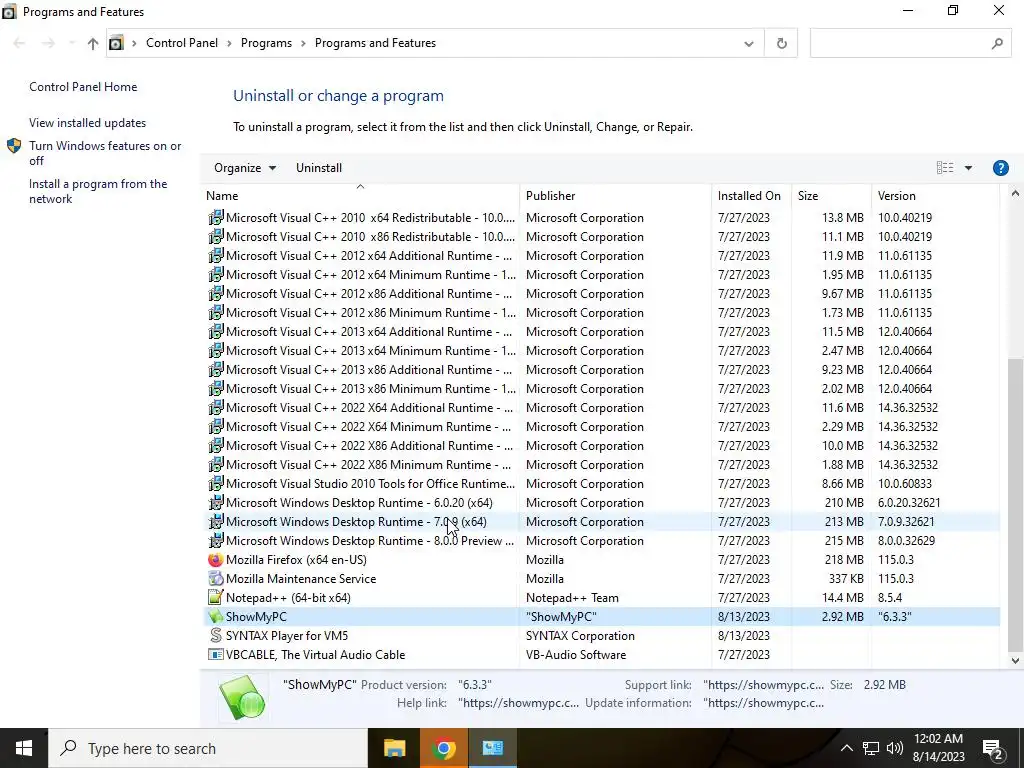Sort by the Installed On column header
1024x768 pixels.
coord(751,195)
